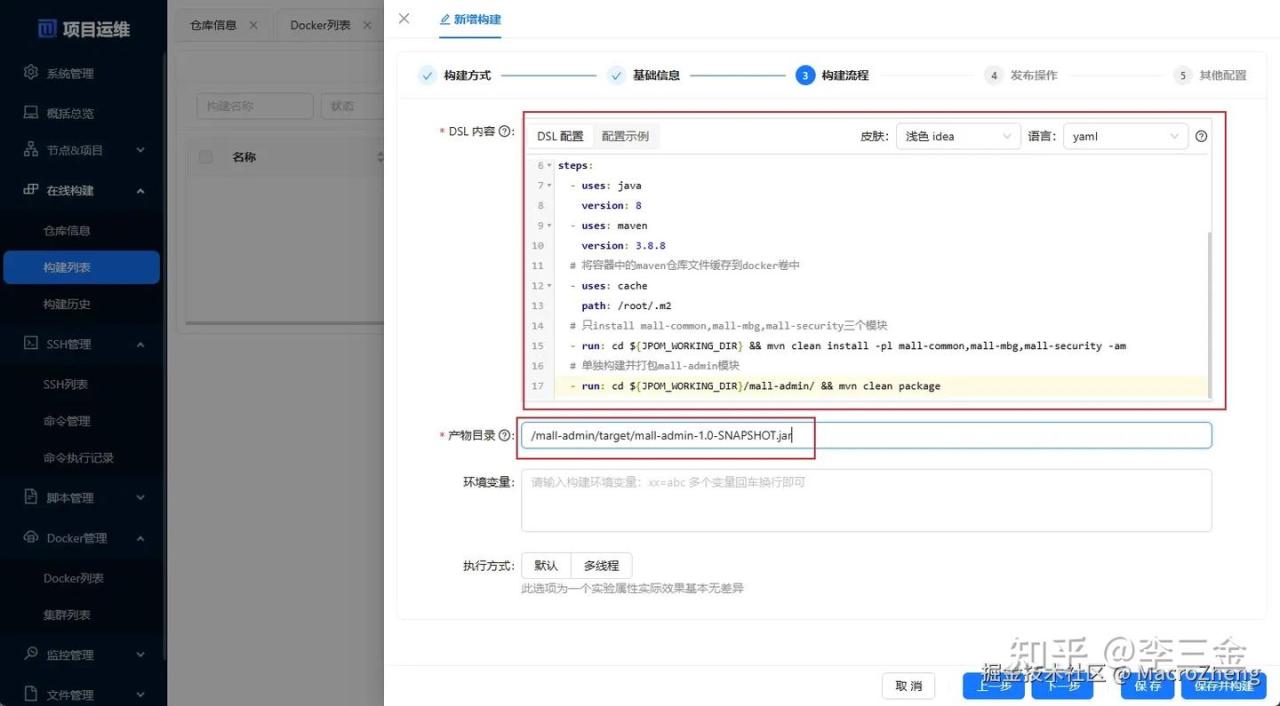The width and height of the screenshot is (1280, 706).
Task: Close the Docker列表 tab
Action: (x=366, y=25)
